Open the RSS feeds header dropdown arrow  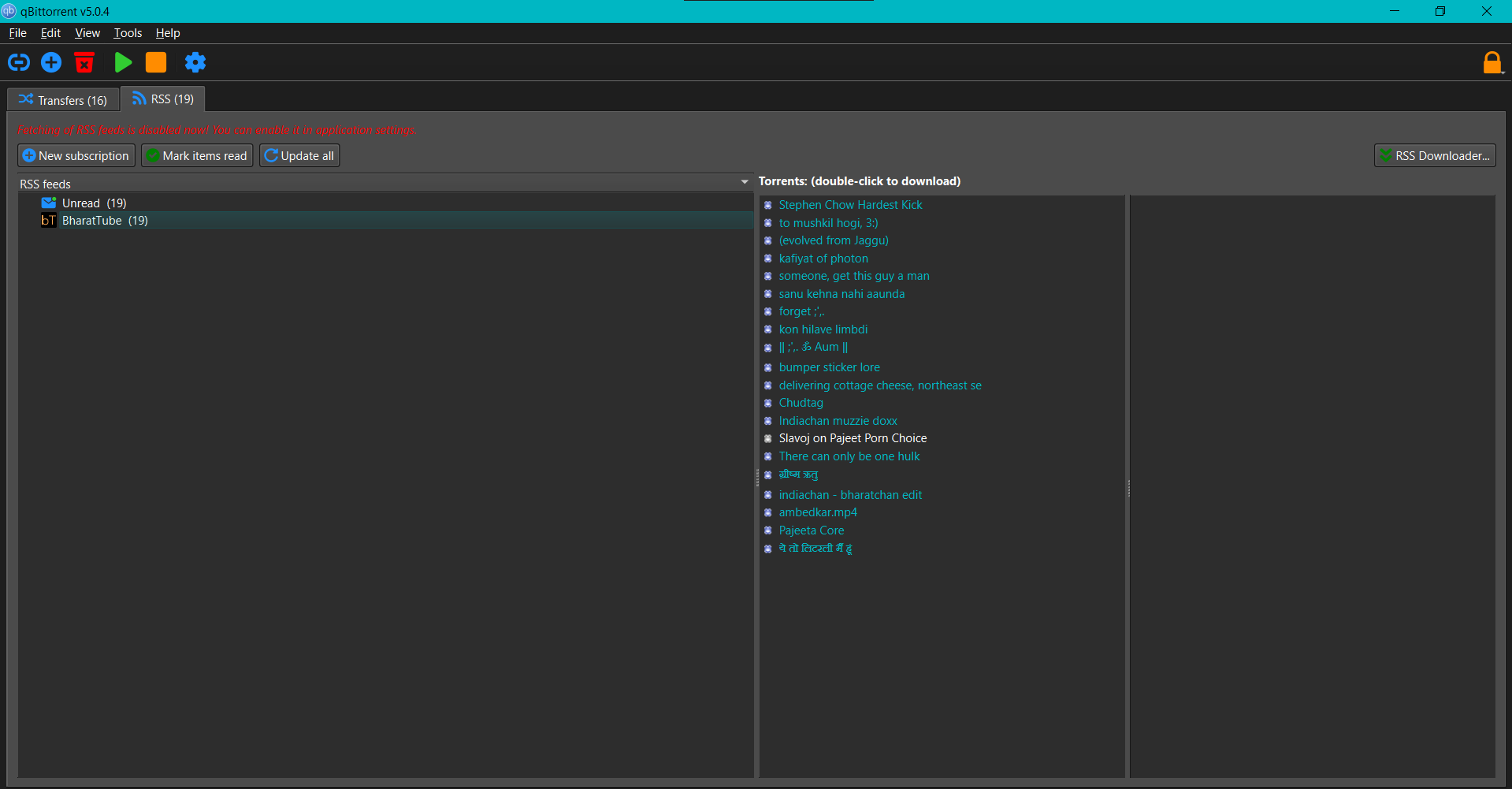tap(745, 182)
